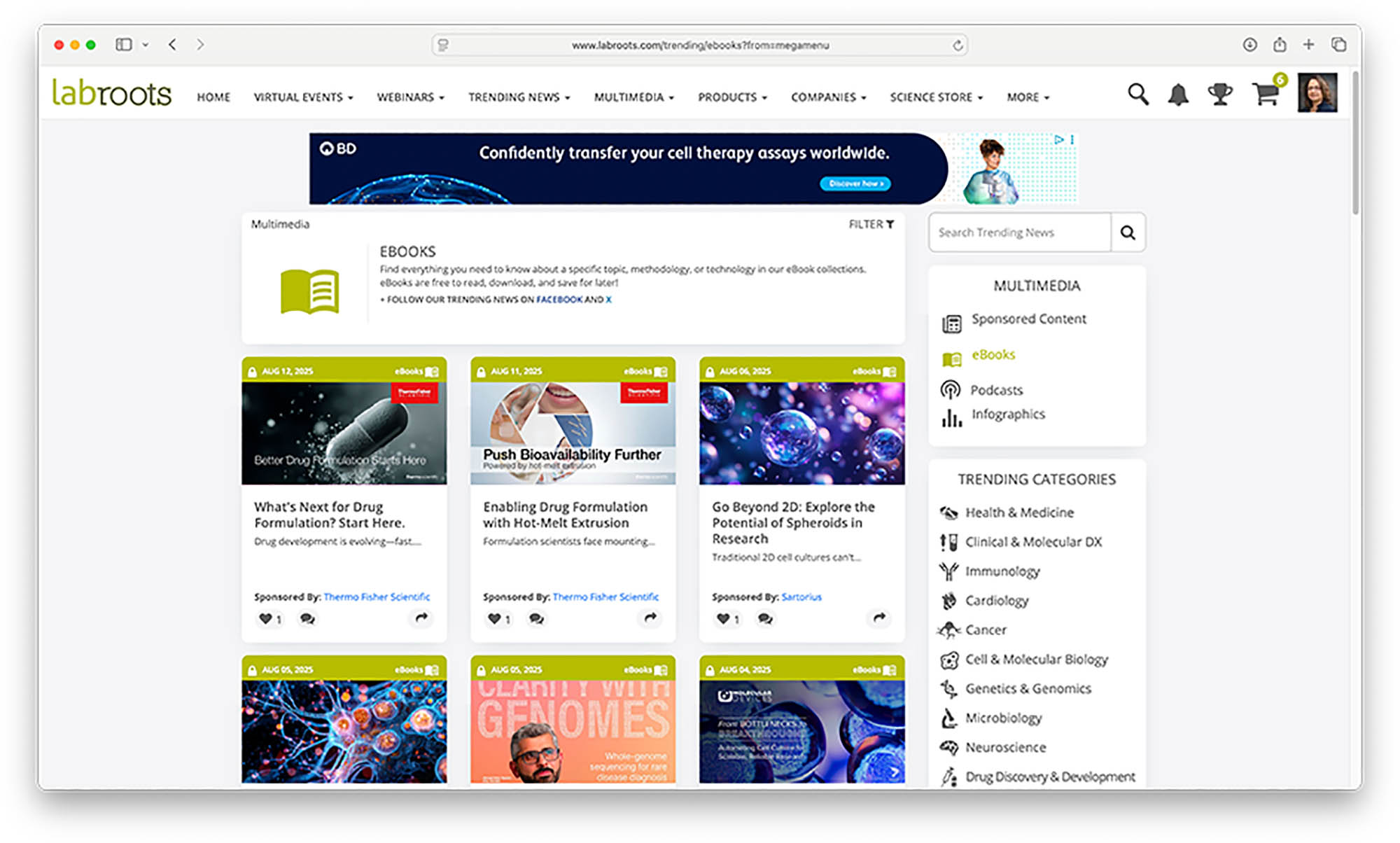This screenshot has width=1400, height=843.
Task: Open the notifications bell icon
Action: (1178, 95)
